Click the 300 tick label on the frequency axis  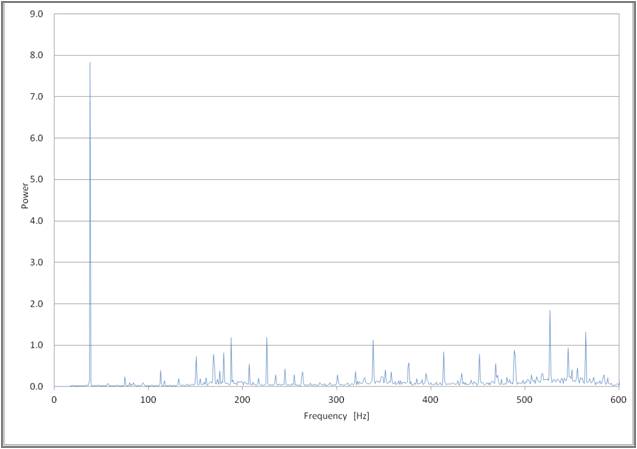336,400
